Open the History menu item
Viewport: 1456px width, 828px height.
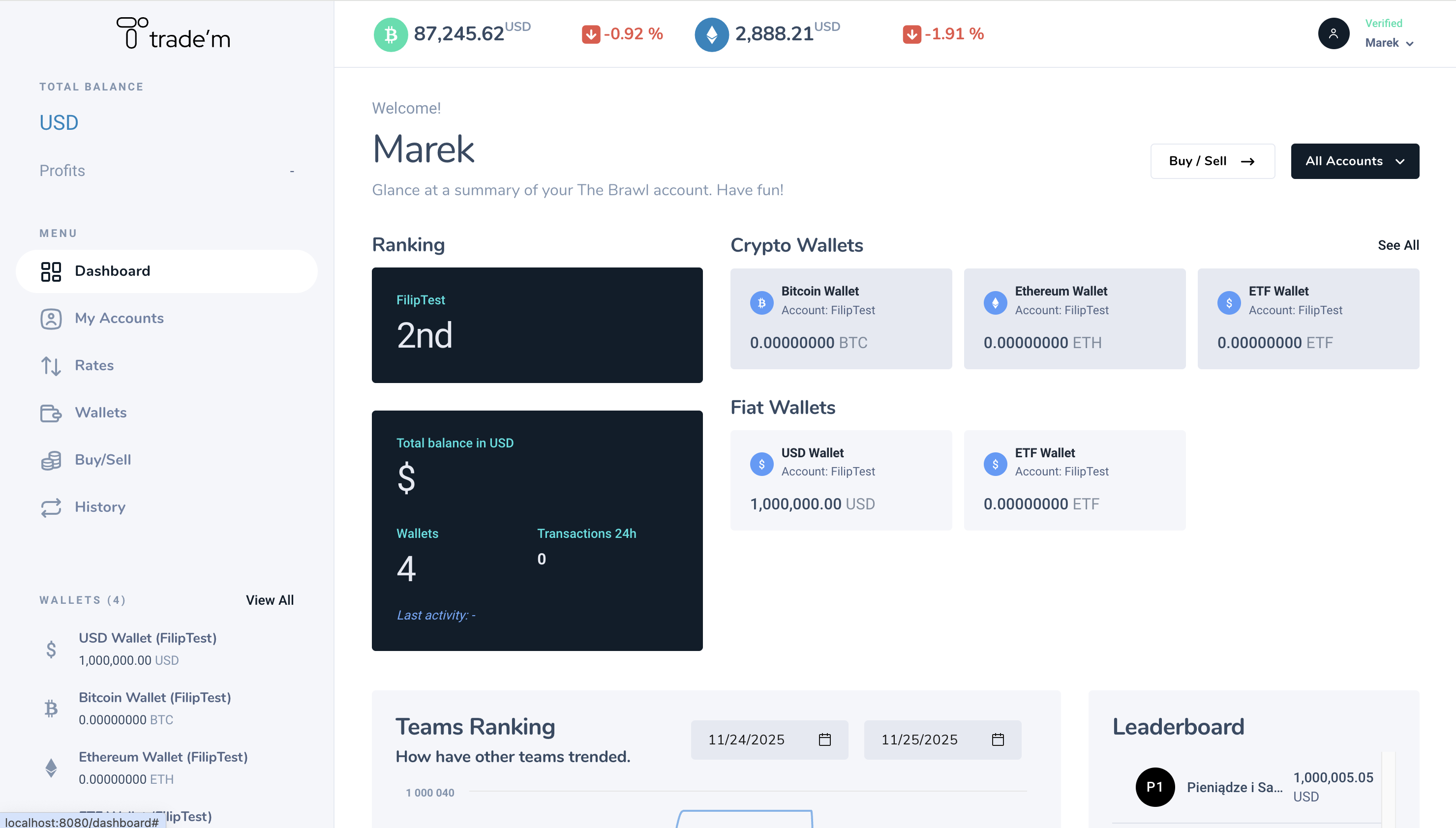coord(100,507)
